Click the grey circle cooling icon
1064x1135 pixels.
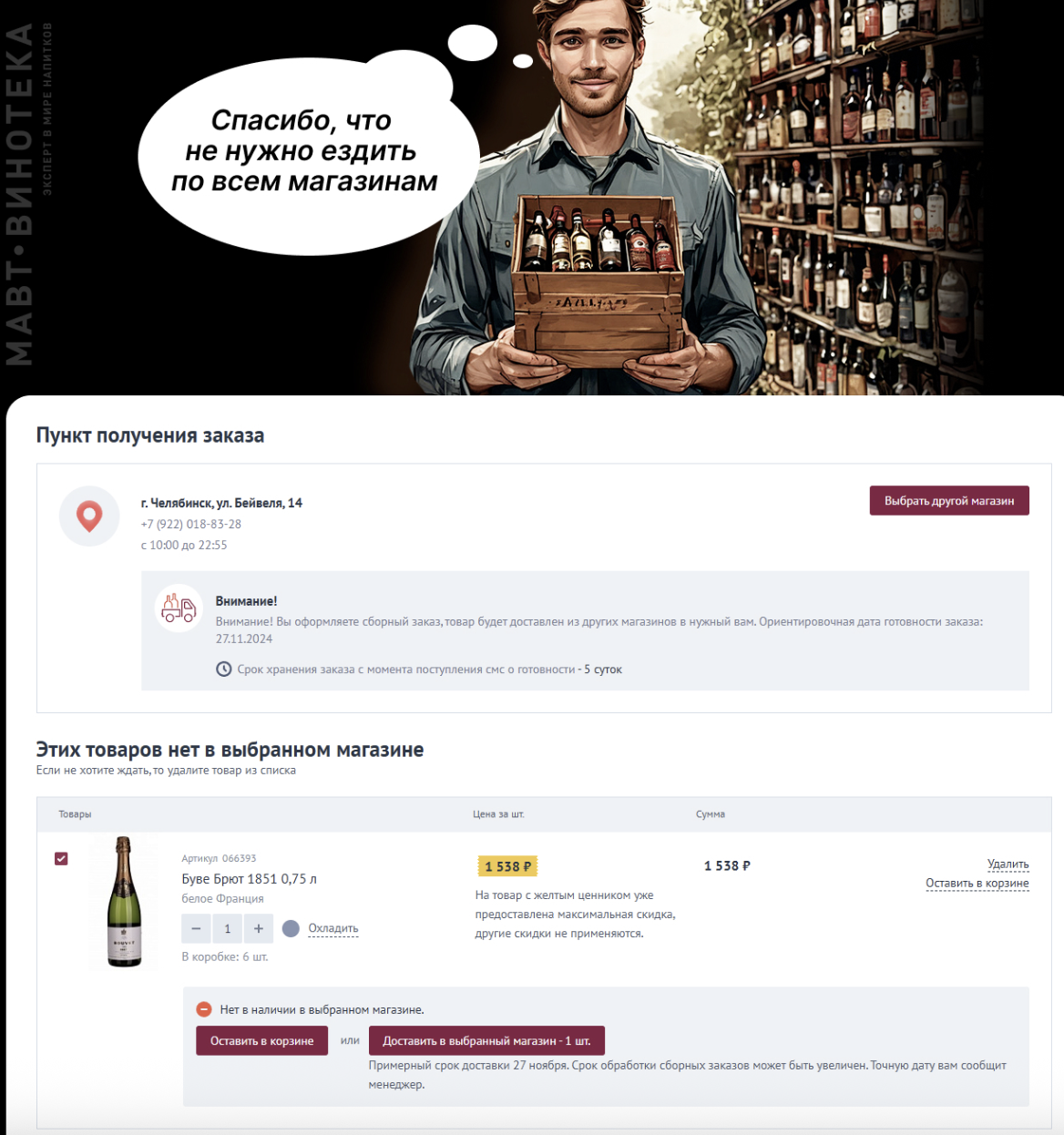point(291,928)
